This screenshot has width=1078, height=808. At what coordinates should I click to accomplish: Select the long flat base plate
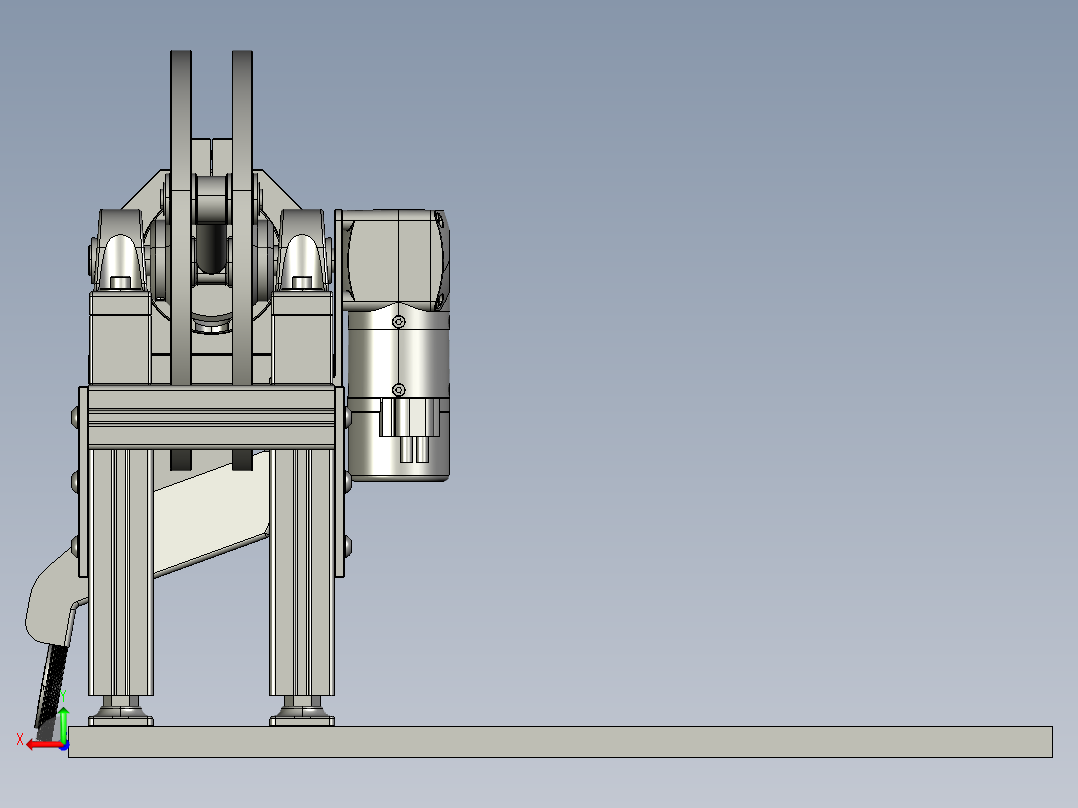coord(560,742)
